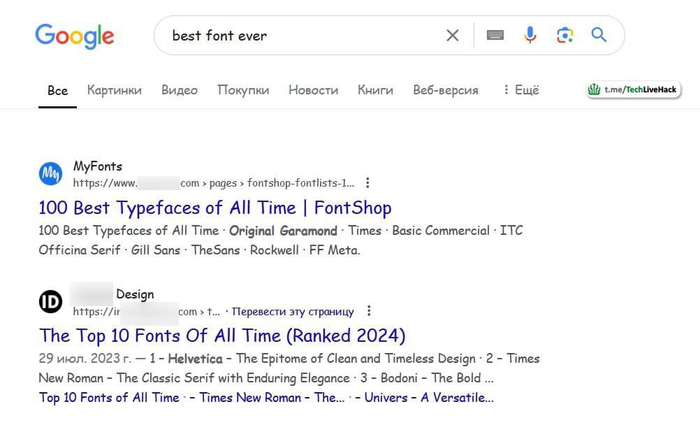Open three-dot menu for Design result
The image size is (700, 432).
369,311
